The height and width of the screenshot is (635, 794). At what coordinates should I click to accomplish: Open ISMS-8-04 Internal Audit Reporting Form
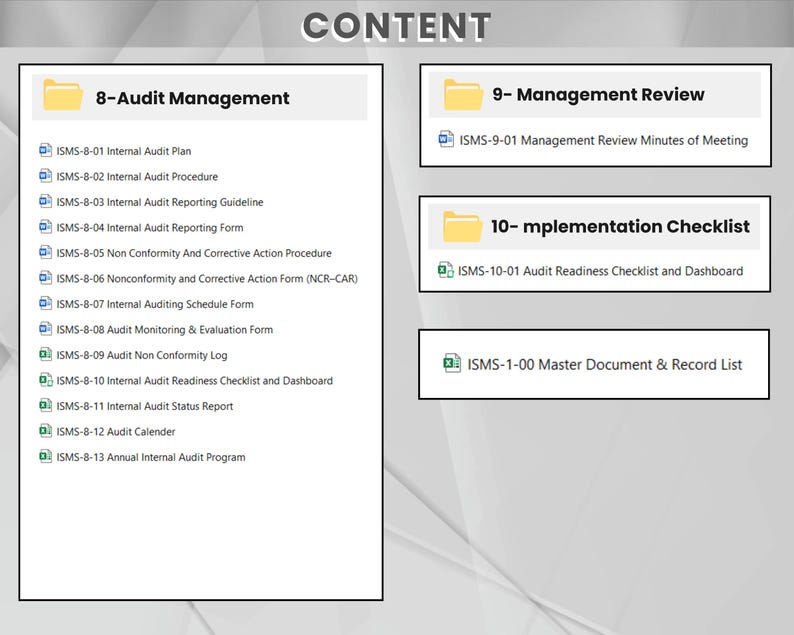(150, 228)
